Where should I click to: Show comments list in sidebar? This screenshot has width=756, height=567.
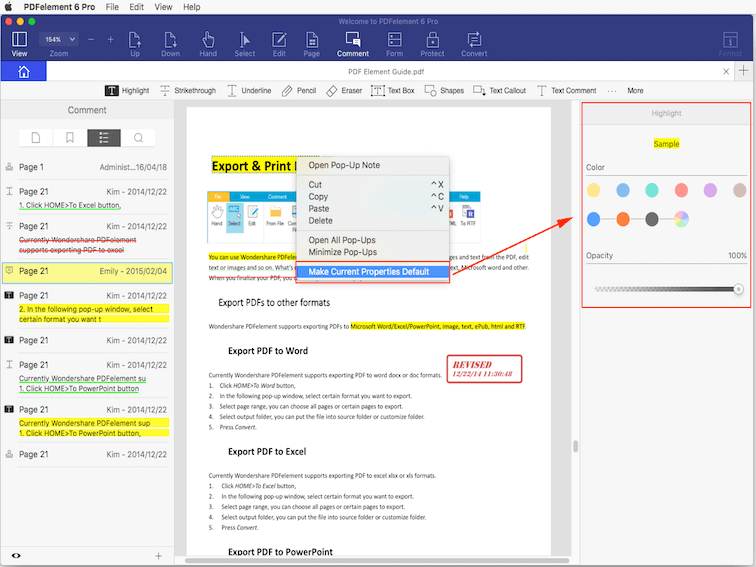[x=104, y=138]
